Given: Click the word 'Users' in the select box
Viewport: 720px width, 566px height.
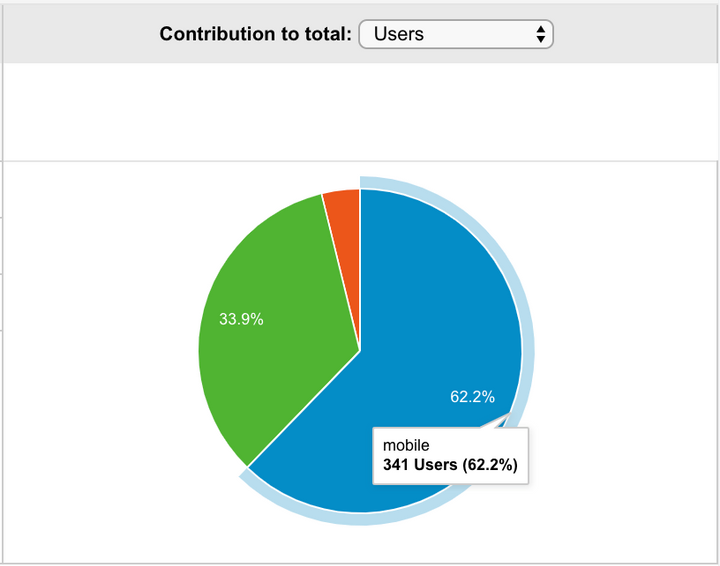Looking at the screenshot, I should (399, 34).
